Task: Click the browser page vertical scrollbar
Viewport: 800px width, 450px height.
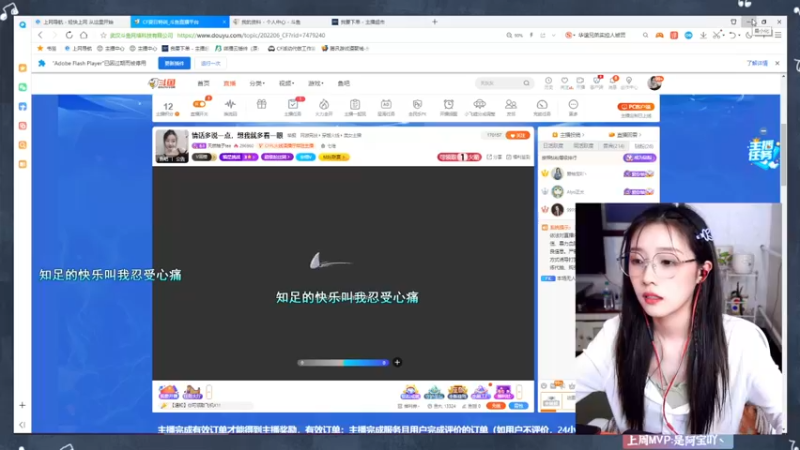Action: point(784,153)
